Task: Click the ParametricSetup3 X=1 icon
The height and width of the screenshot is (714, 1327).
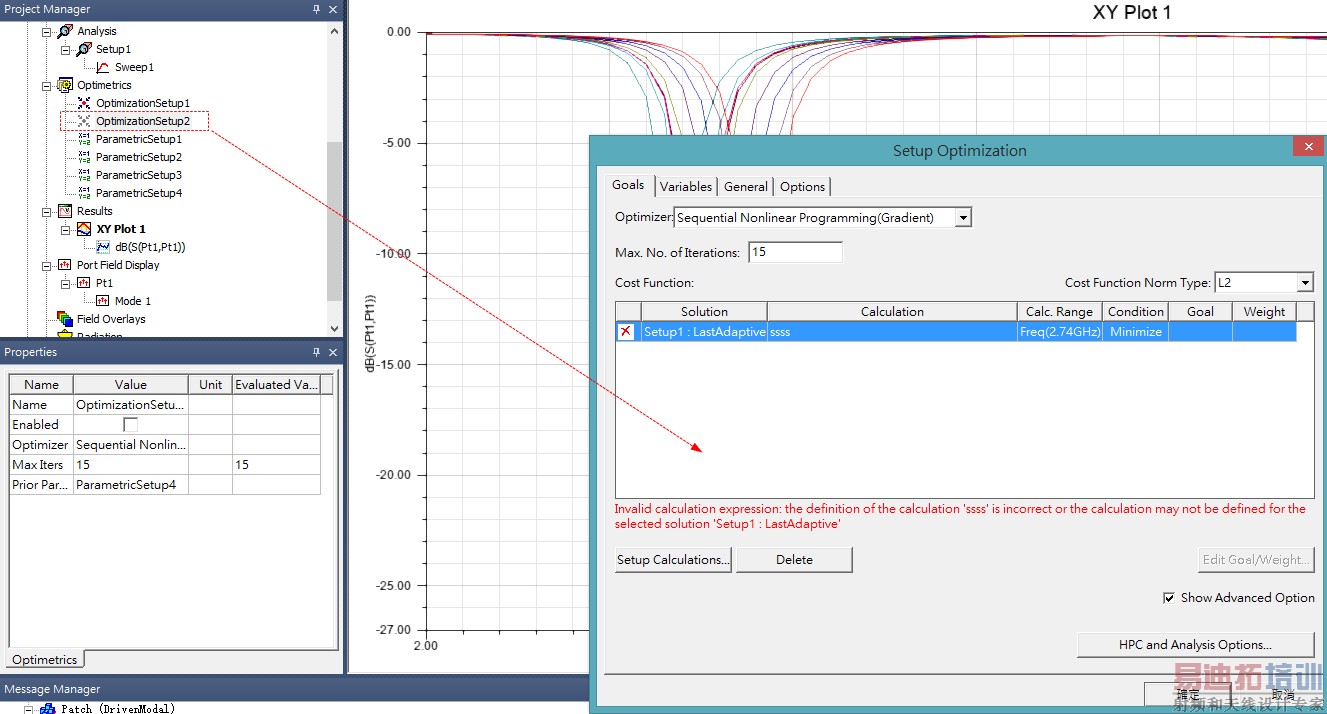Action: pos(84,175)
